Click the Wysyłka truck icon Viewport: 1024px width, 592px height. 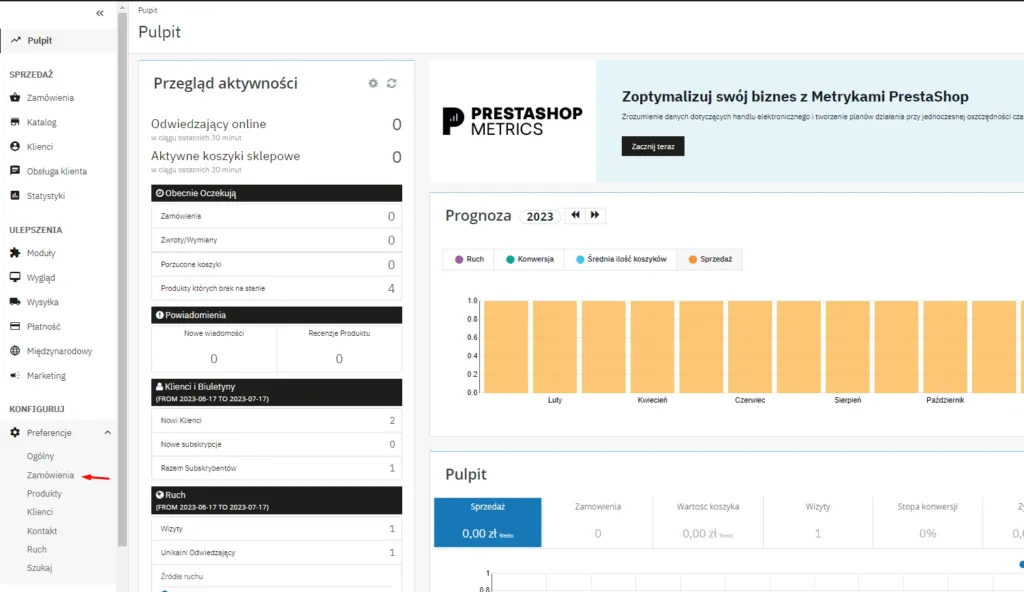coord(15,302)
